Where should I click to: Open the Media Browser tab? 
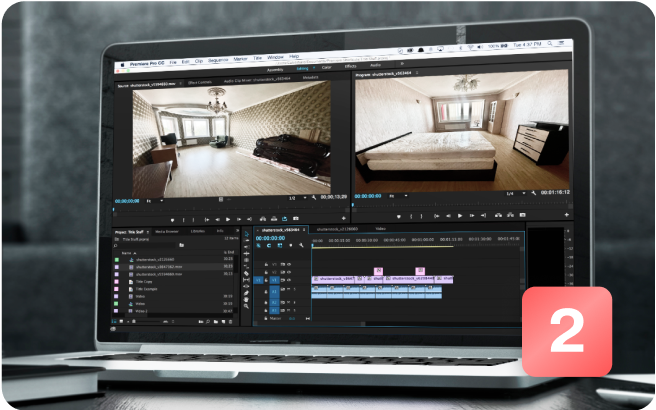coord(167,231)
